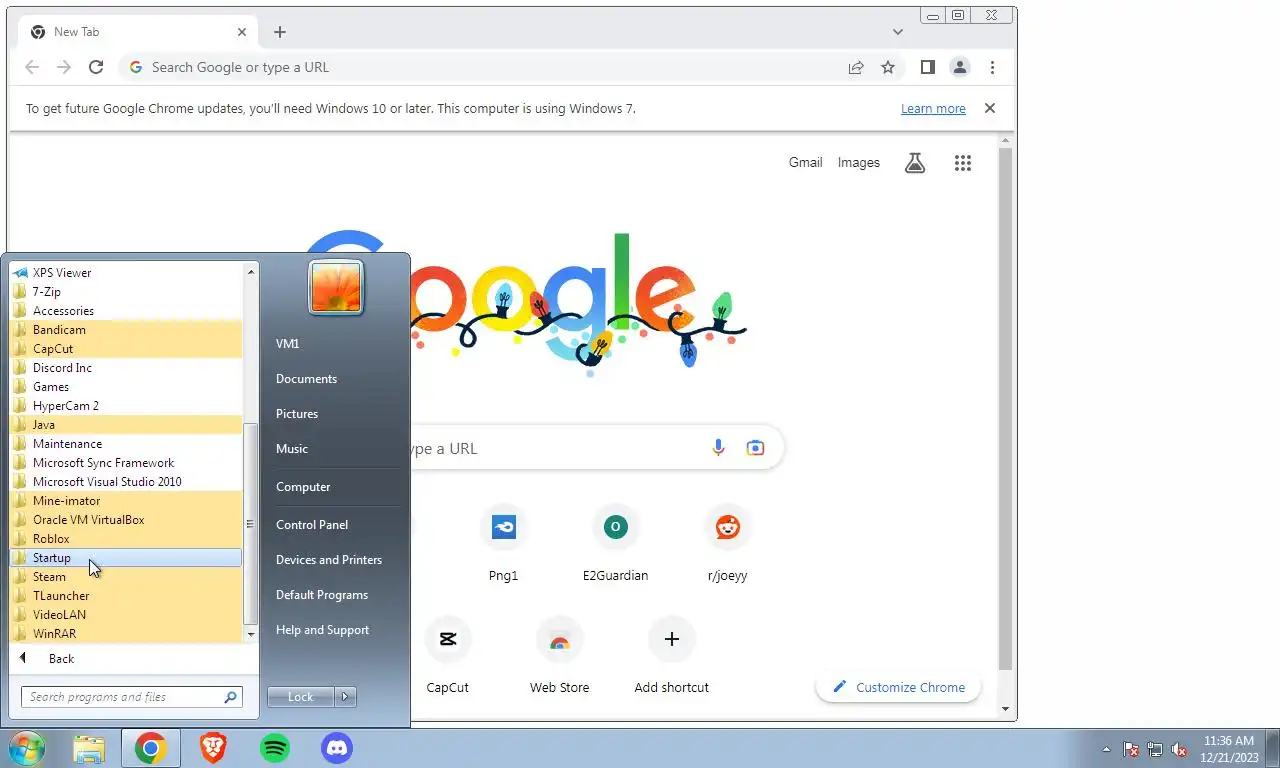Expand the Oracle VM VirtualBox folder
The image size is (1280, 768).
click(126, 520)
